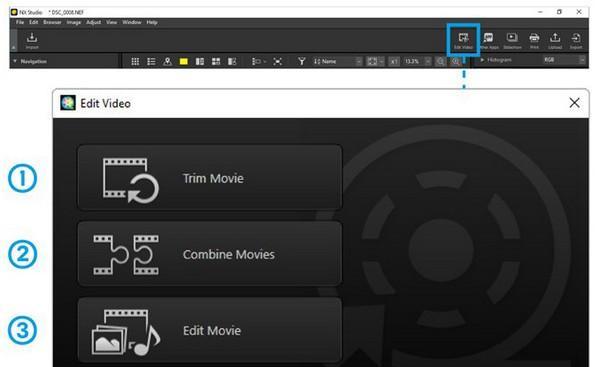Image resolution: width=600 pixels, height=367 pixels.
Task: Open the RGB channel dropdown
Action: point(564,60)
